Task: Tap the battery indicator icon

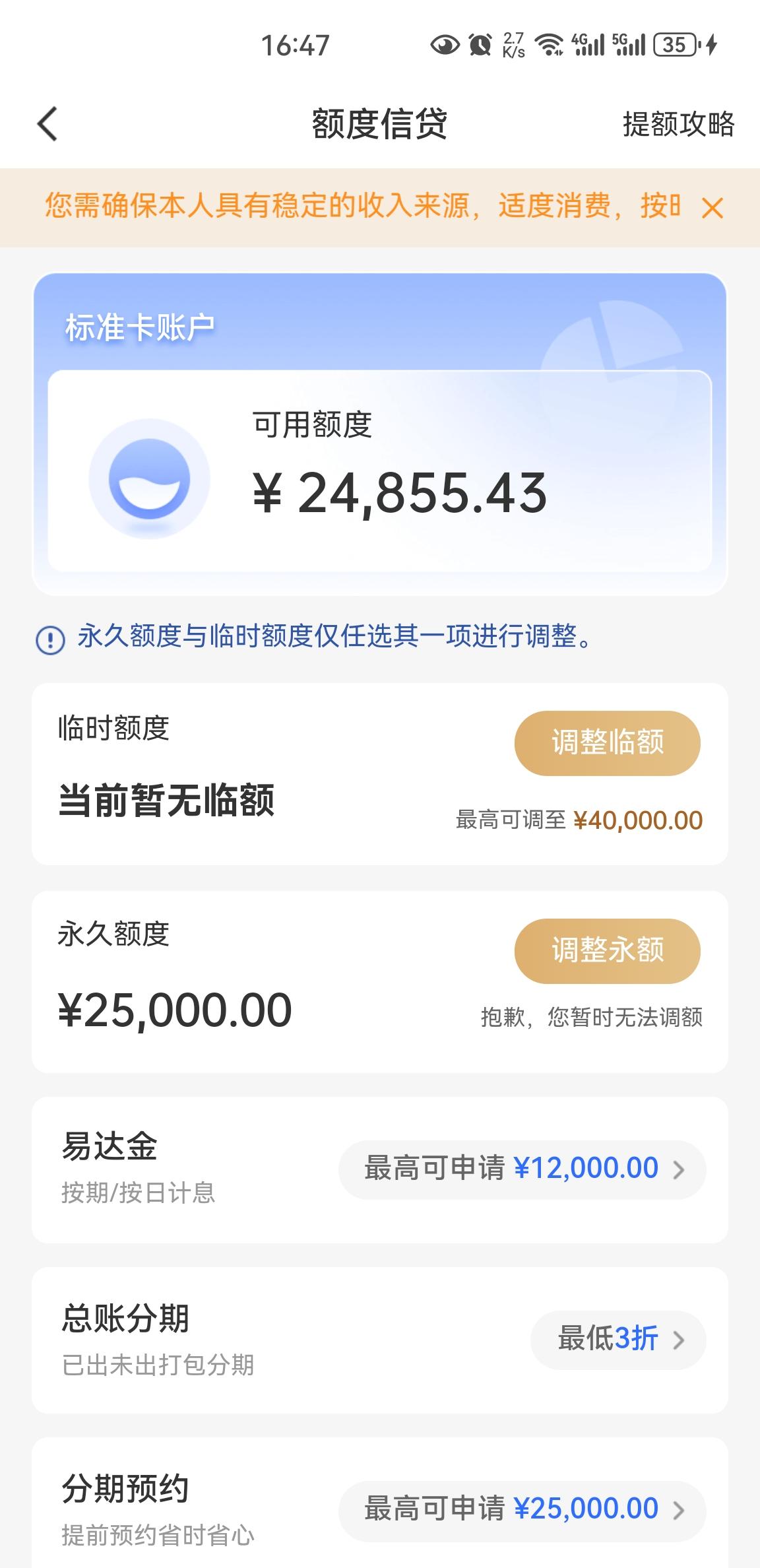Action: coord(677,45)
